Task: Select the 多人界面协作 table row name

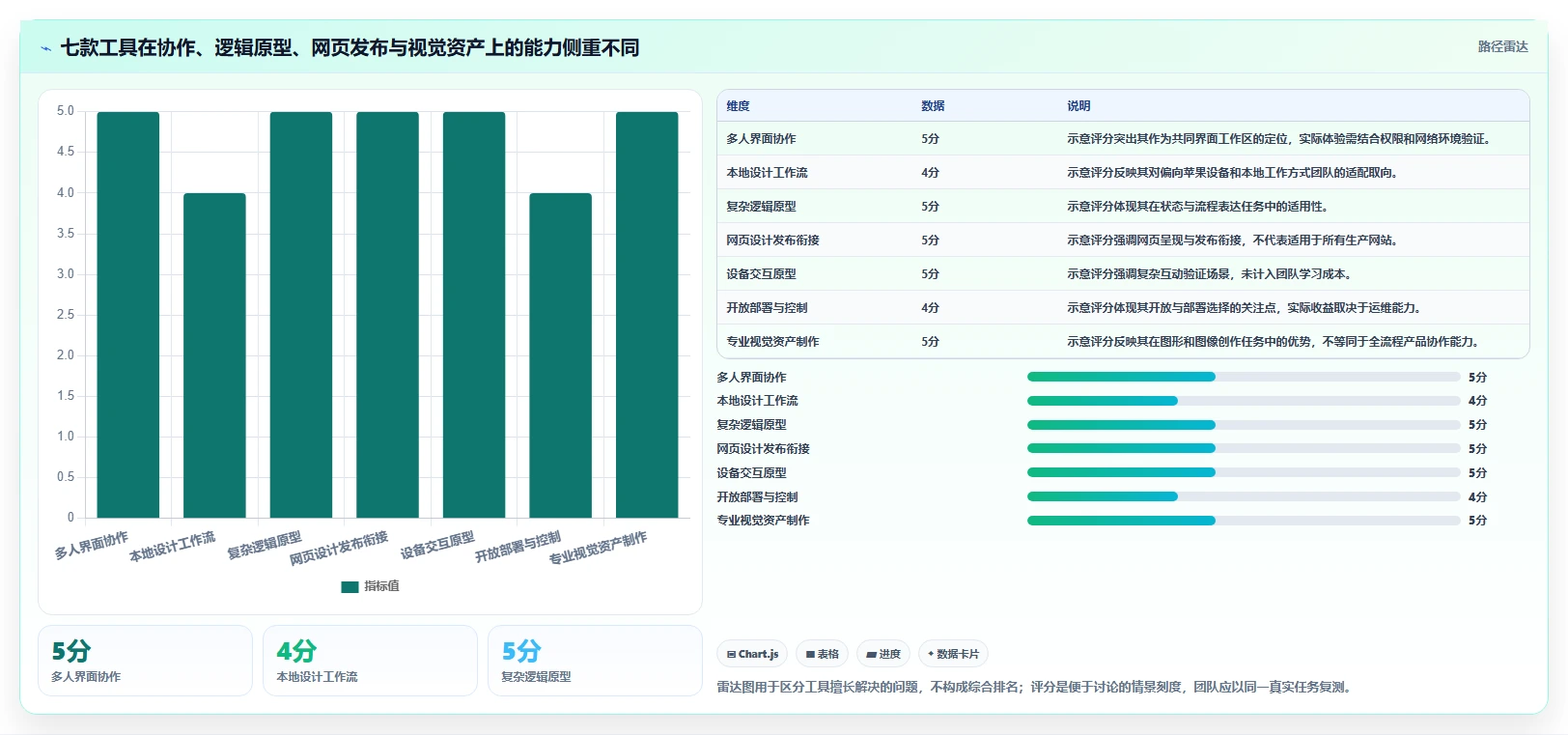Action: 761,139
